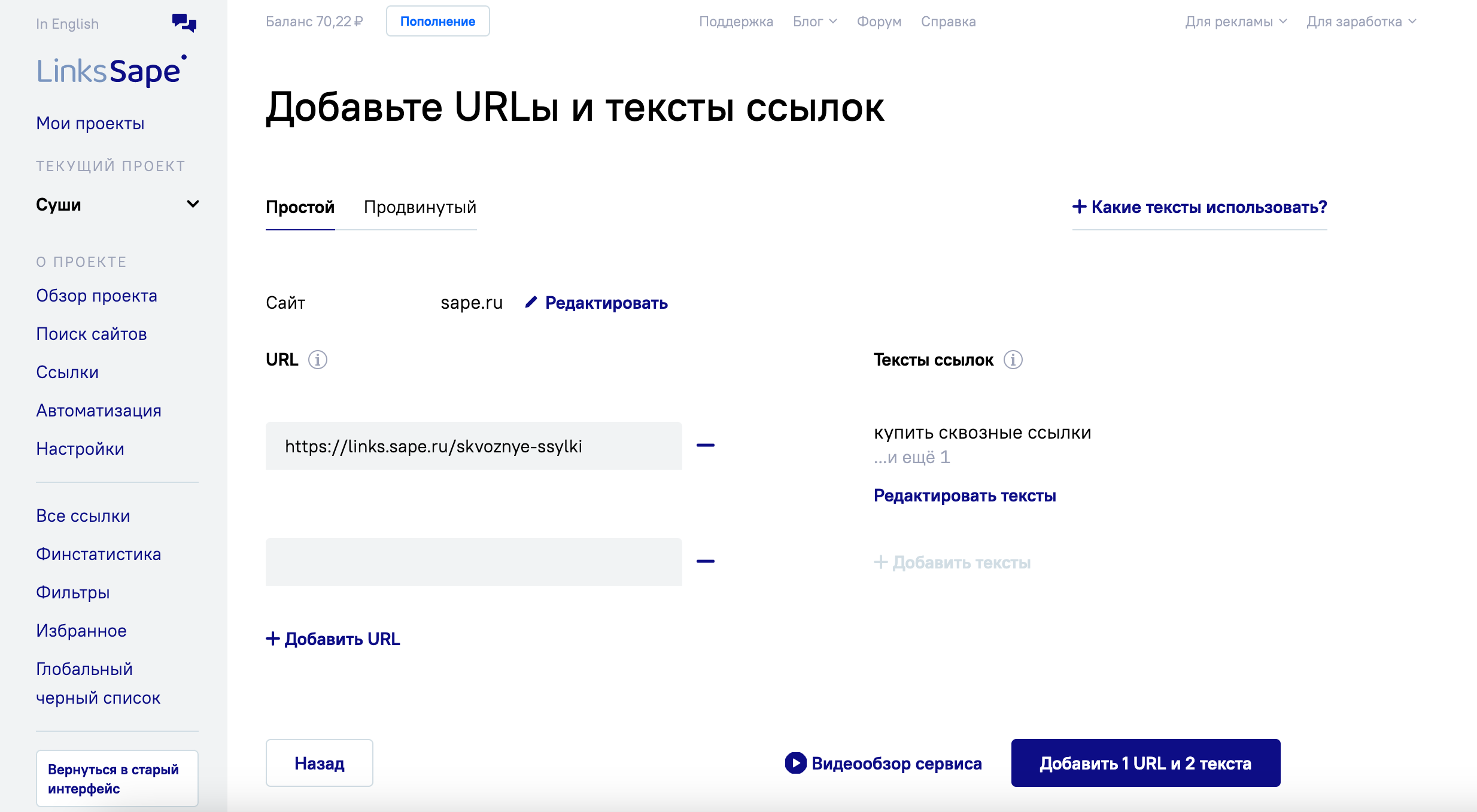The width and height of the screenshot is (1477, 812).
Task: Click plus icon of Какие тексты использовать
Action: [x=1079, y=206]
